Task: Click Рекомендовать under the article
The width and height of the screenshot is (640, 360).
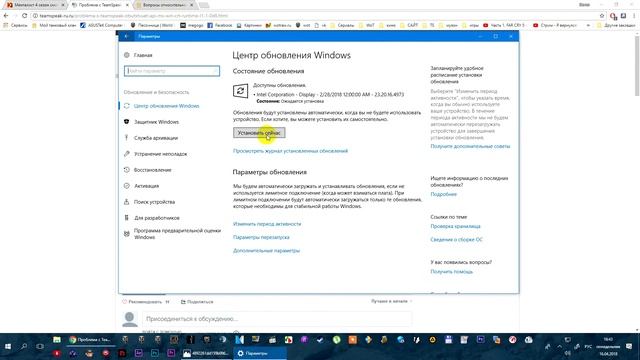Action: tap(142, 302)
